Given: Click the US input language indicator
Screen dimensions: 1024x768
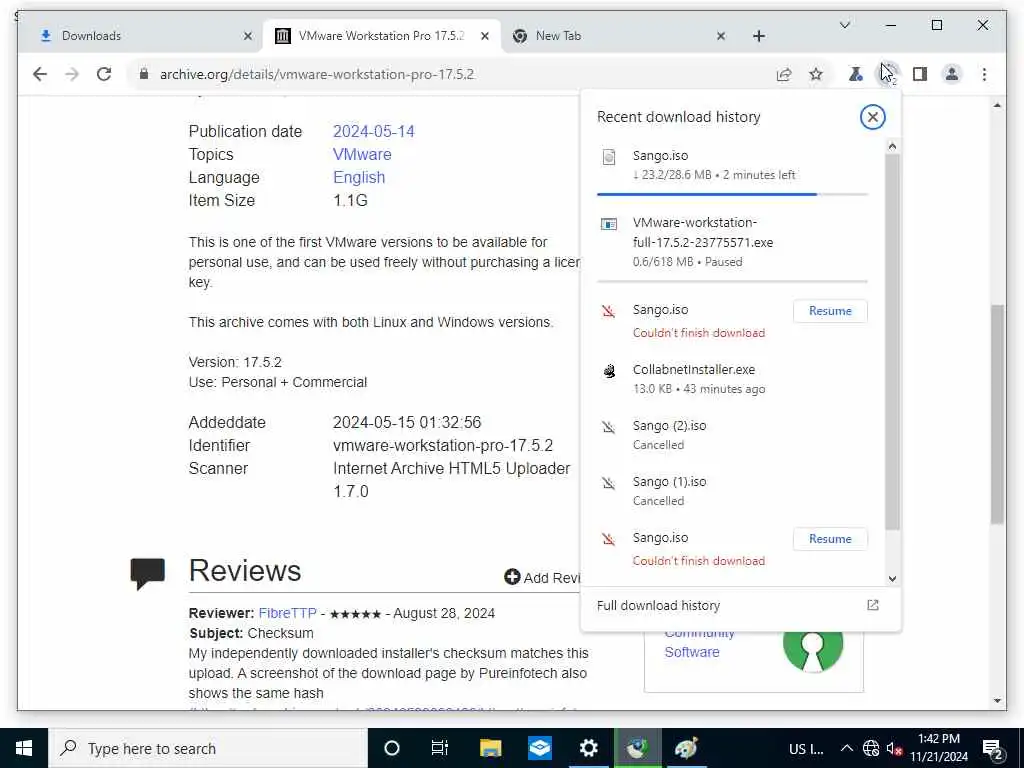Looking at the screenshot, I should (805, 748).
